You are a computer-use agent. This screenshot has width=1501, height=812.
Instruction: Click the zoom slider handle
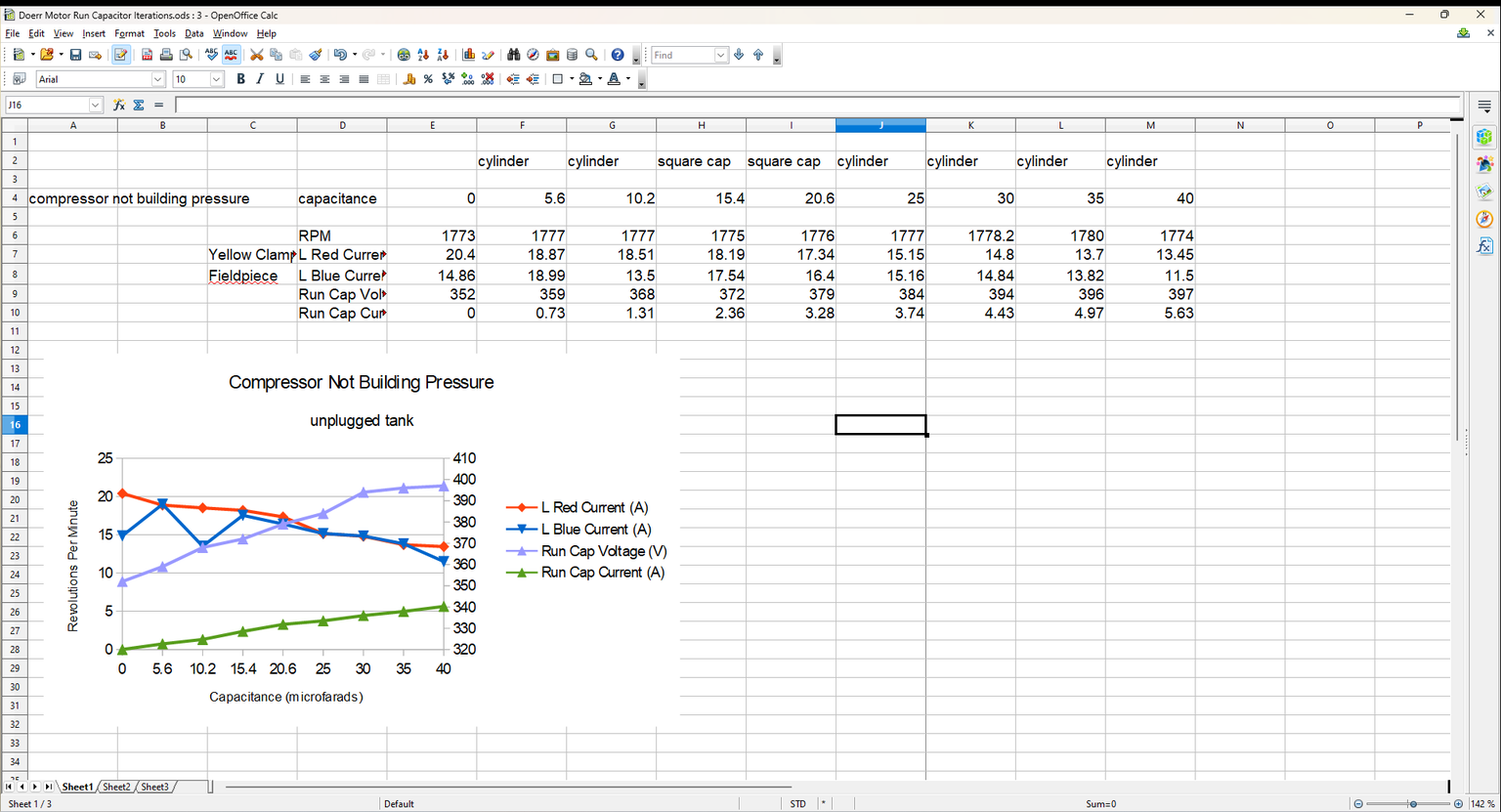(1413, 803)
